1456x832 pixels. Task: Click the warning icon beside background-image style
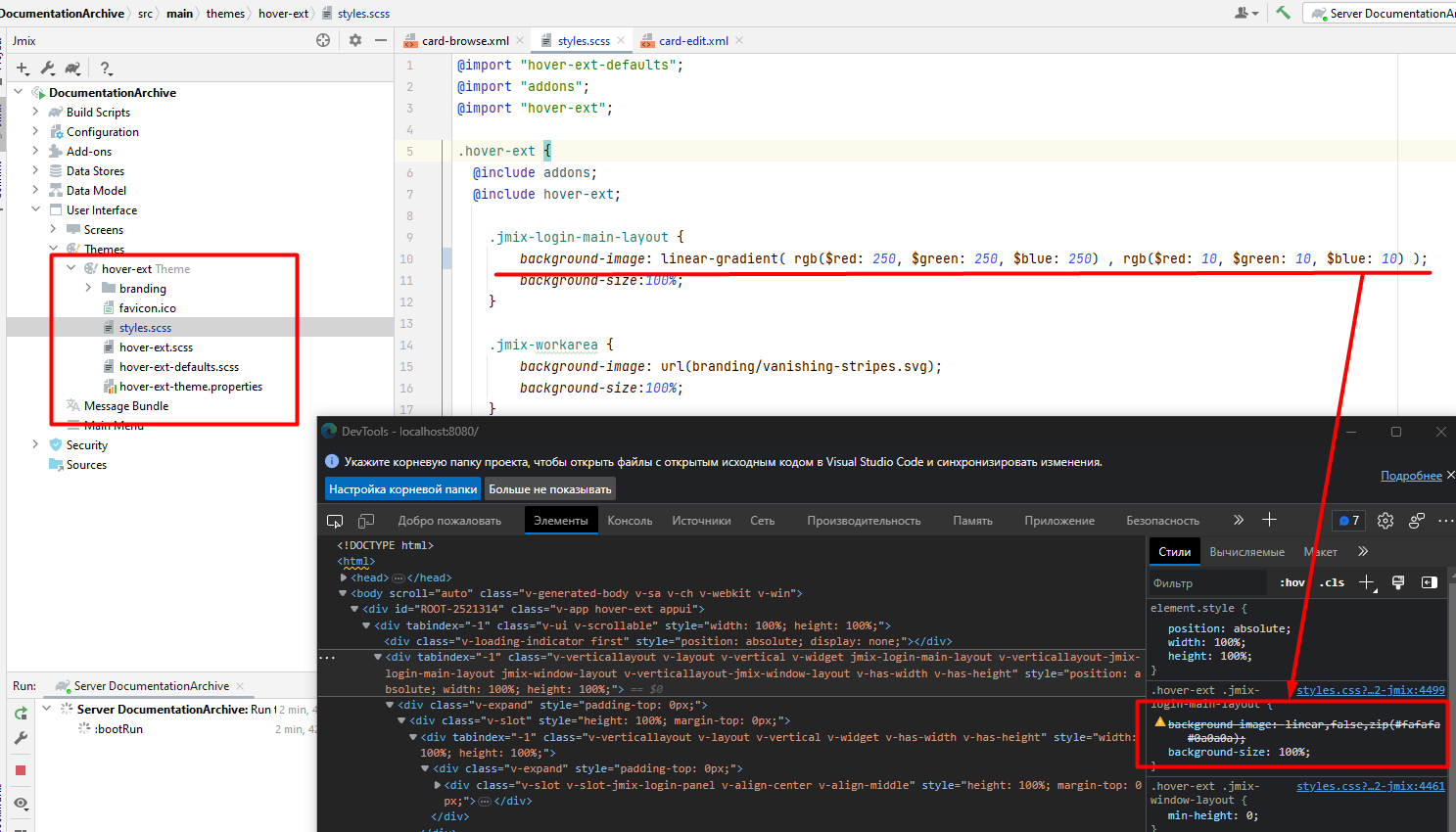[x=1159, y=722]
